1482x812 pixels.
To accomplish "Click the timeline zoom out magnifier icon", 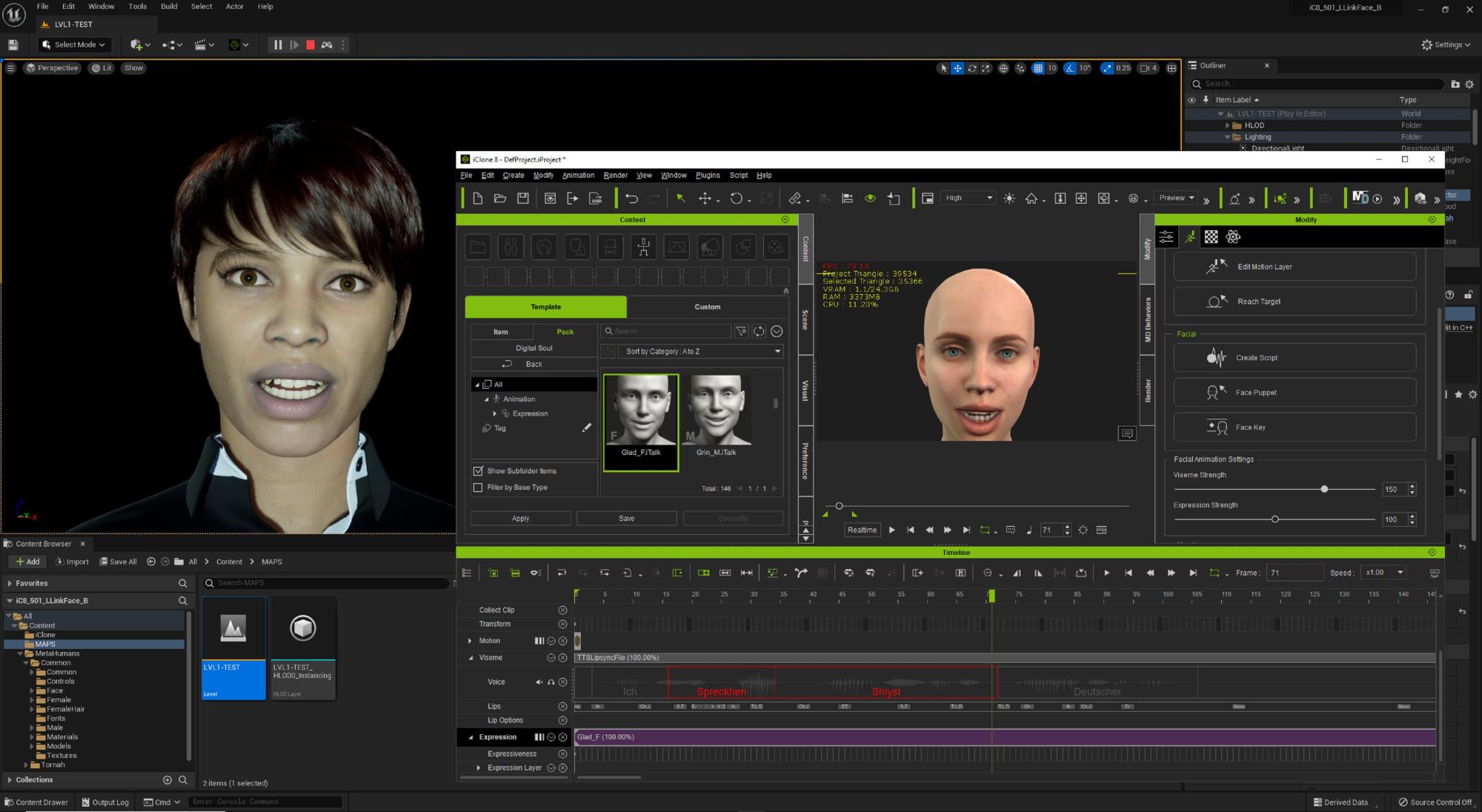I will [x=988, y=573].
